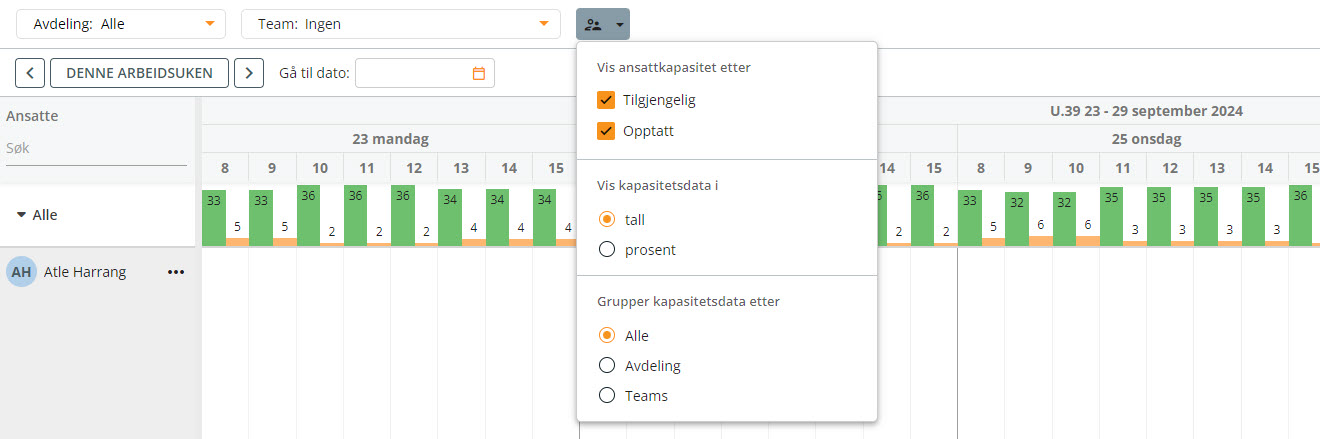Select the Atle Harrang employee row
Viewport: 1320px width, 439px height.
[98, 272]
